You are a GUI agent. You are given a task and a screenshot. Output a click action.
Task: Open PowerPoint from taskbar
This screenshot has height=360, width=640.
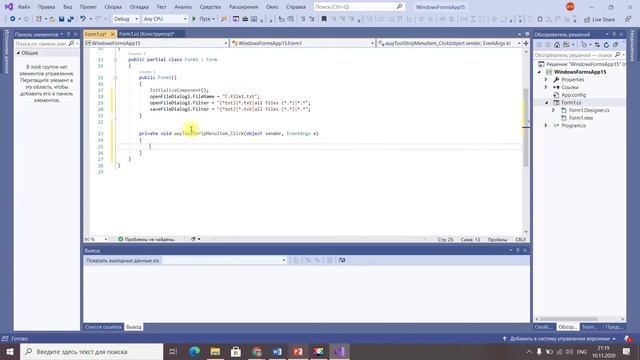click(298, 351)
